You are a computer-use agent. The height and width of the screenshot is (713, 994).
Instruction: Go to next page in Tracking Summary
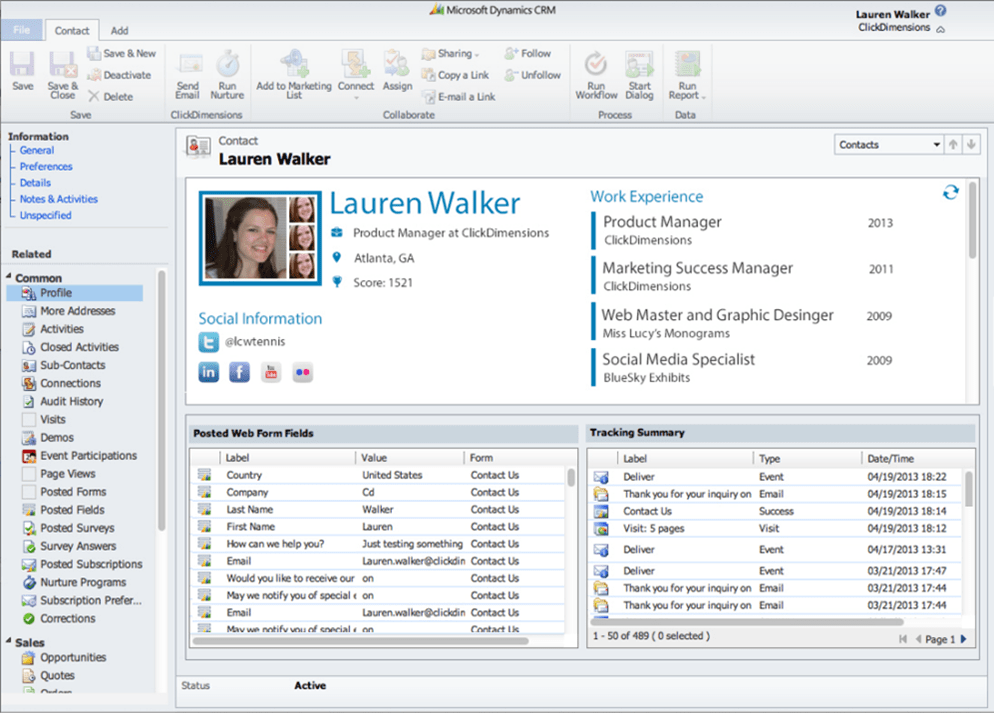pyautogui.click(x=964, y=639)
